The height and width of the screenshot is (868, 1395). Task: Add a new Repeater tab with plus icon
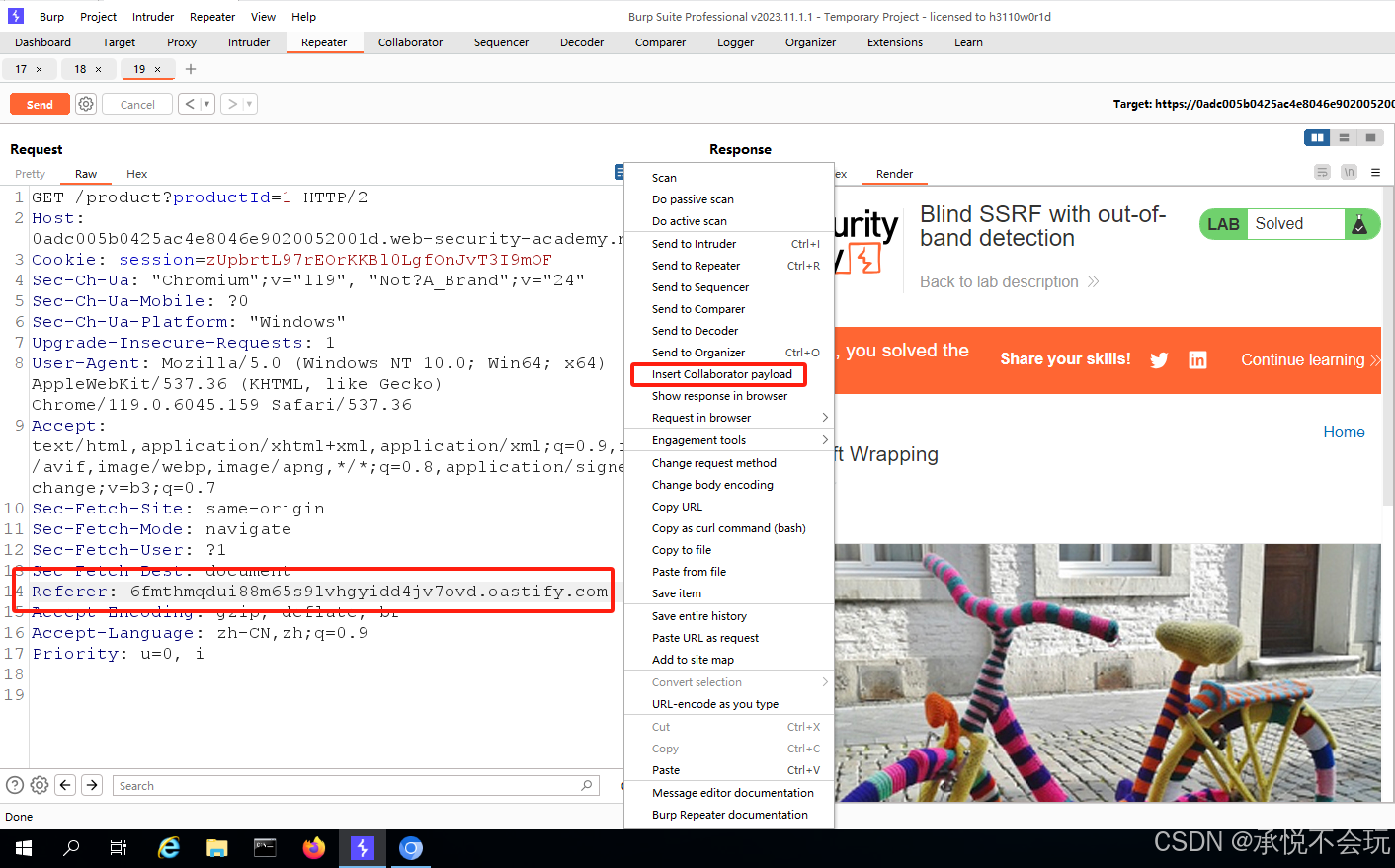[191, 69]
